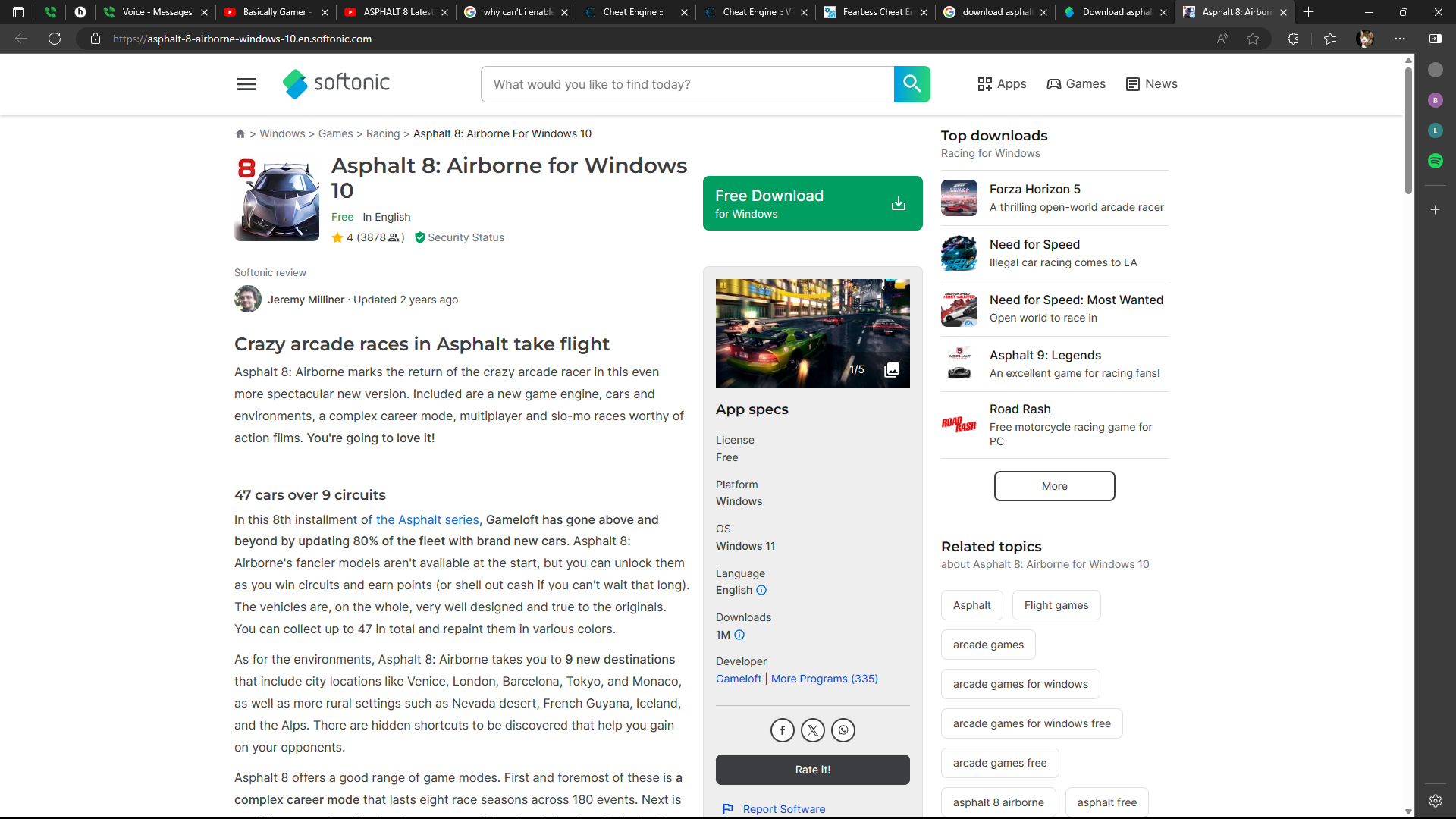Viewport: 1456px width, 819px height.
Task: Toggle the Edge sidebar pane button
Action: coord(1435,39)
